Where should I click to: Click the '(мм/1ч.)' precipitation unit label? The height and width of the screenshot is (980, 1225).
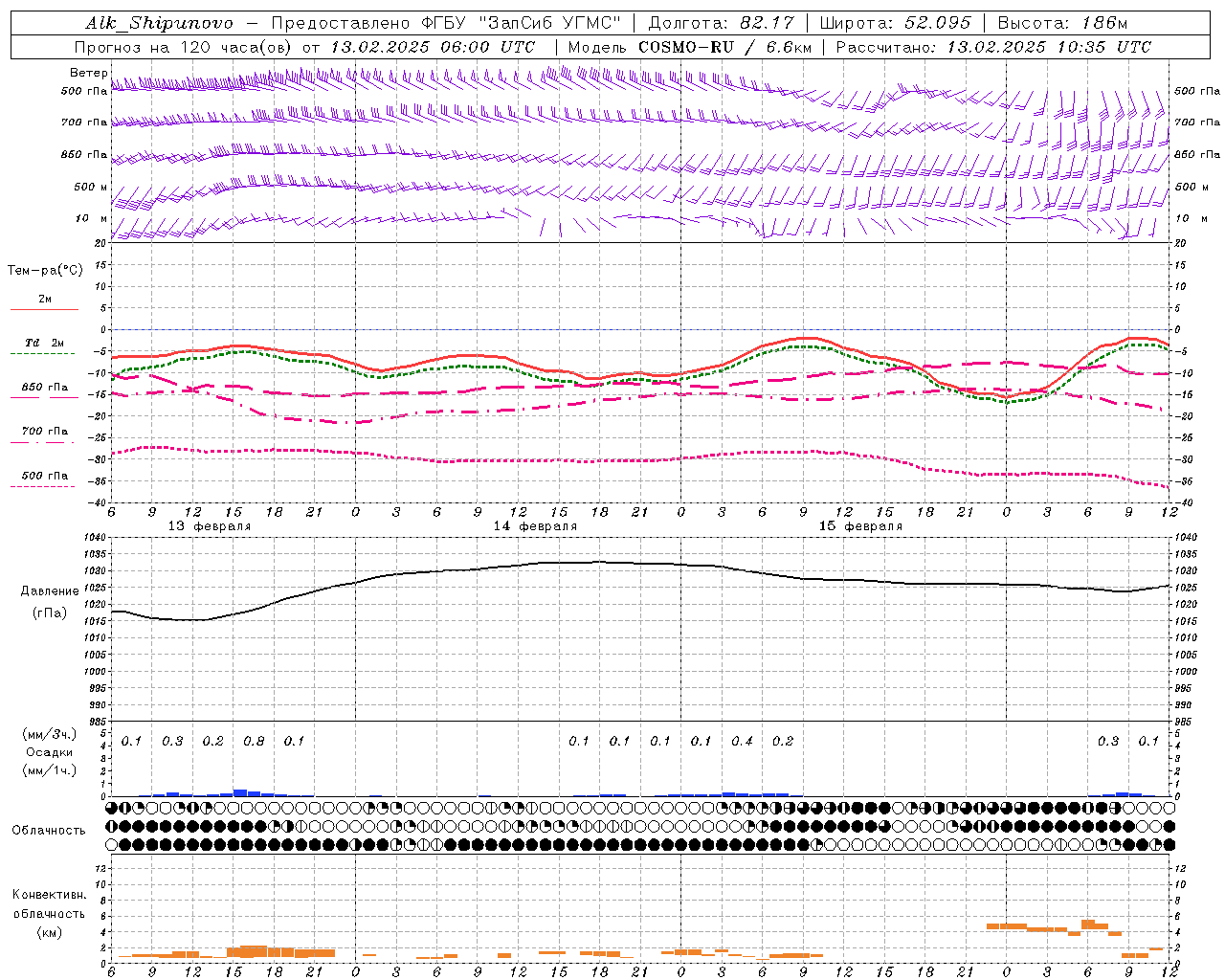coord(50,770)
